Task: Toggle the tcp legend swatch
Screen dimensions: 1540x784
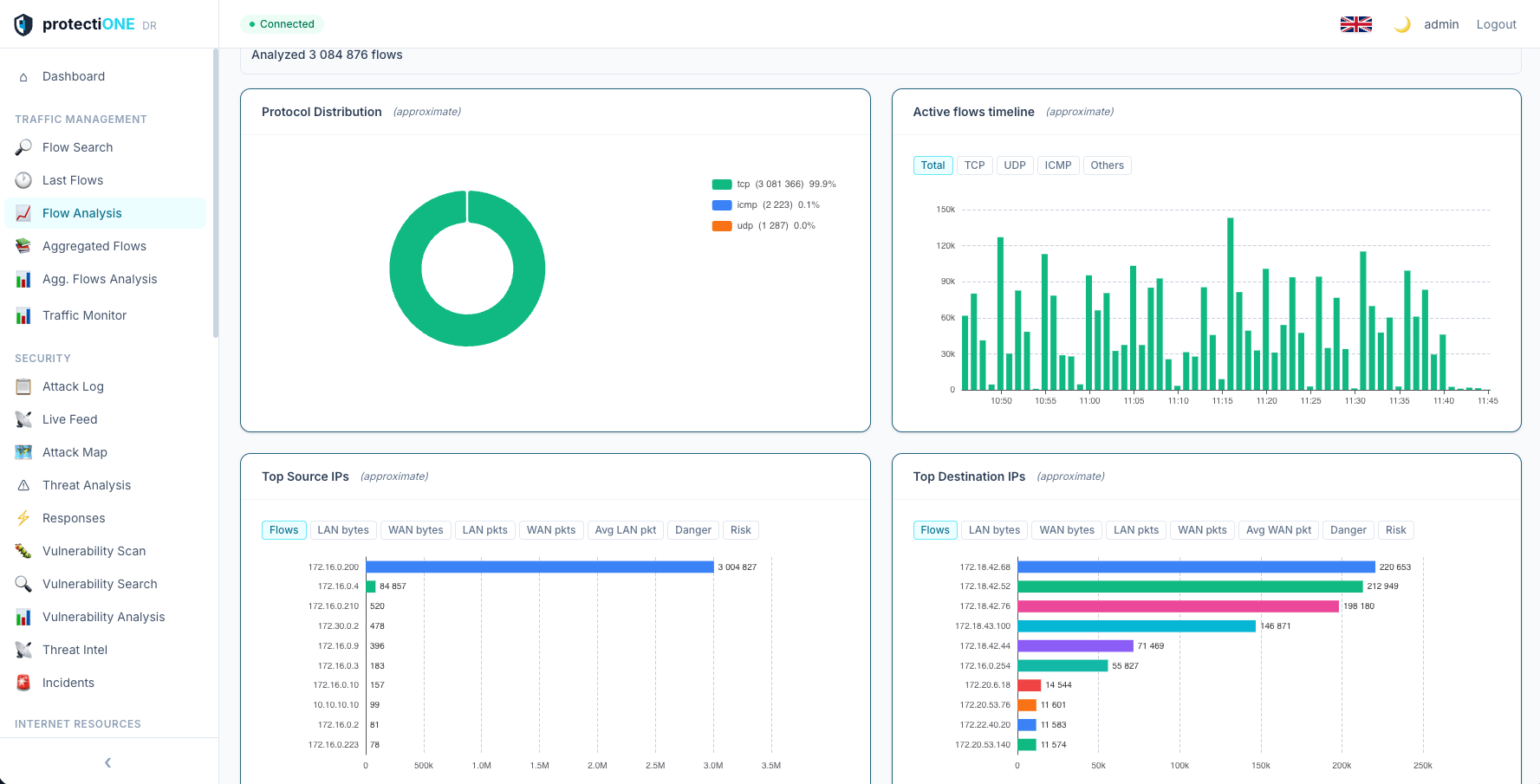Action: click(x=722, y=185)
